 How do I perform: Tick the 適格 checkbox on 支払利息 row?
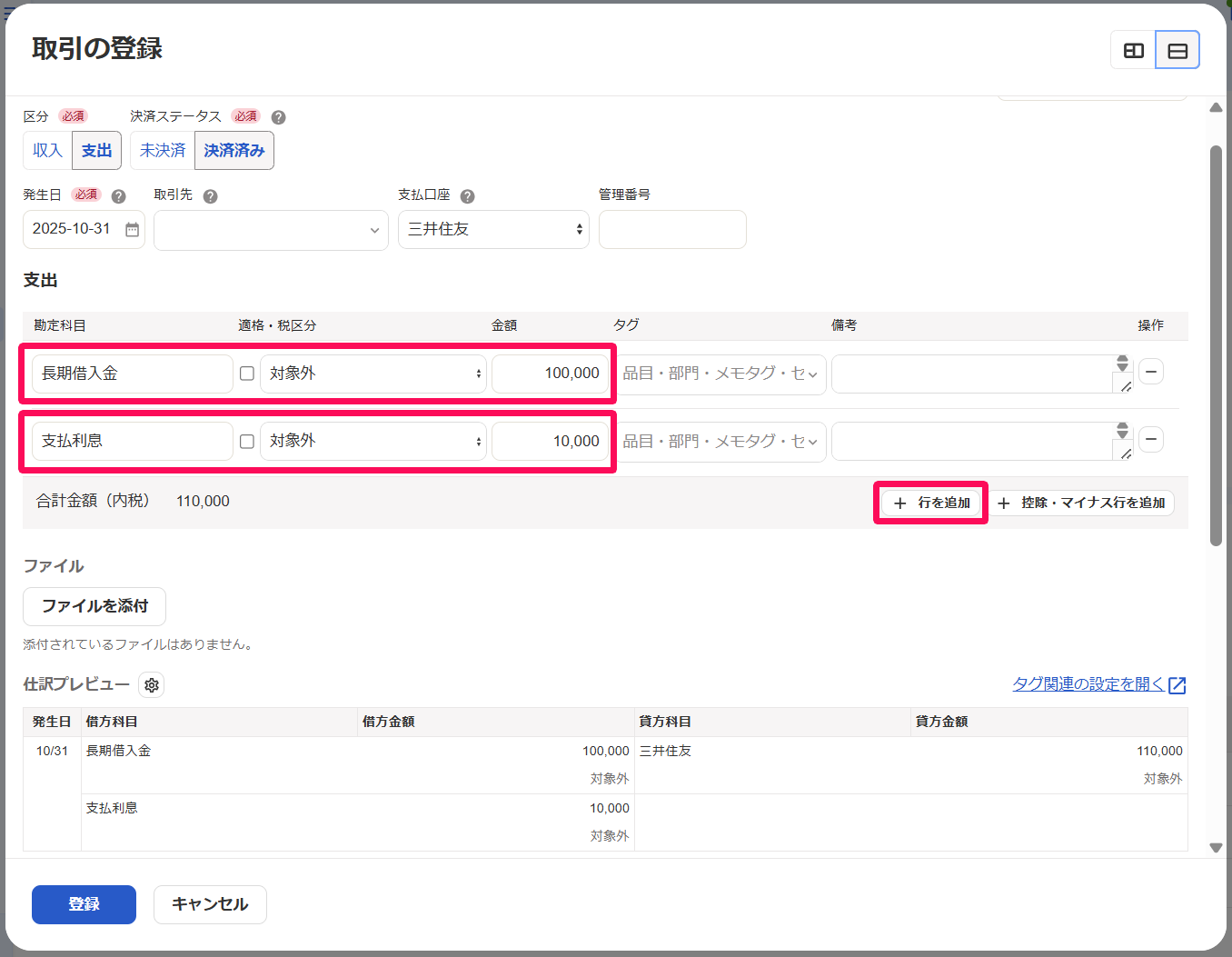coord(246,442)
